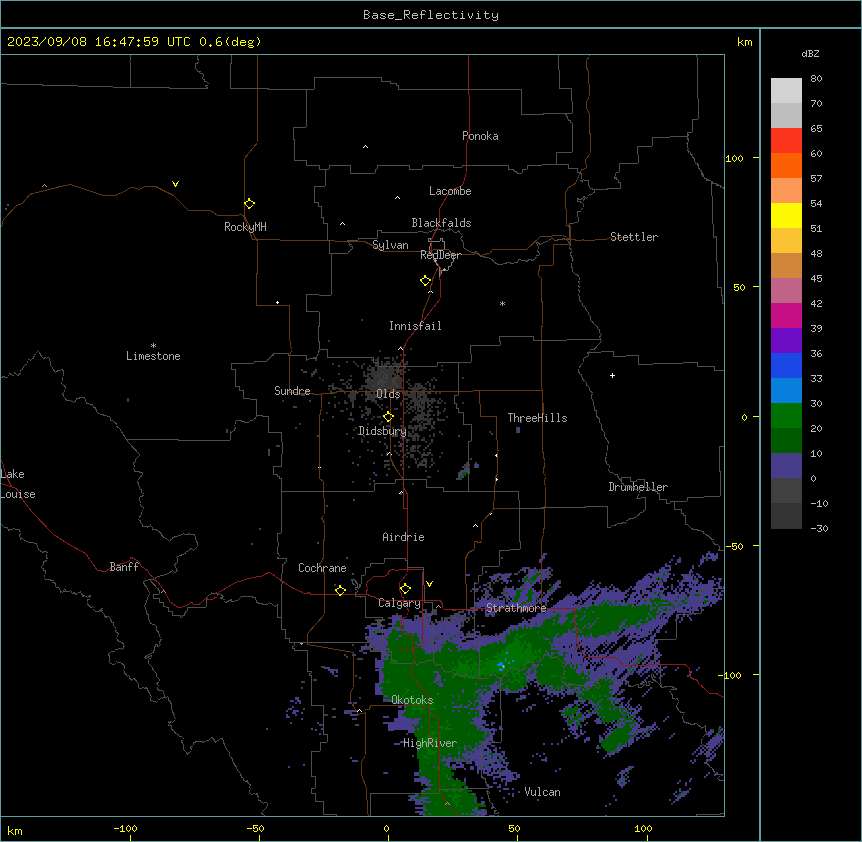The width and height of the screenshot is (862, 842).
Task: Select the orange 60-57 dBZ legend swatch
Action: pyautogui.click(x=786, y=165)
